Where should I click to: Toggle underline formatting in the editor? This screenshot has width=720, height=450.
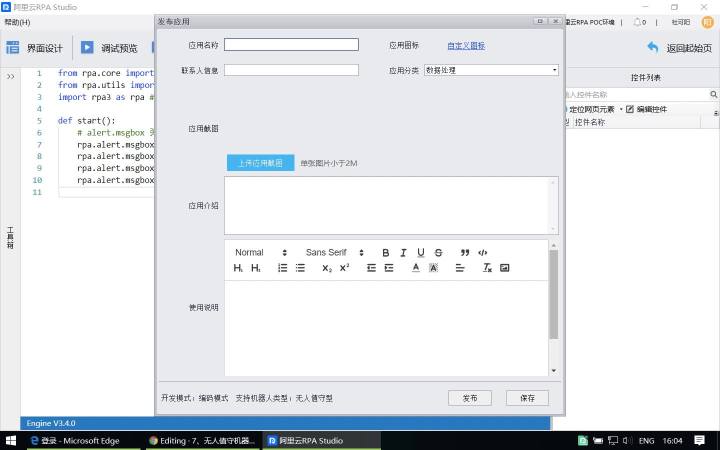pyautogui.click(x=421, y=253)
